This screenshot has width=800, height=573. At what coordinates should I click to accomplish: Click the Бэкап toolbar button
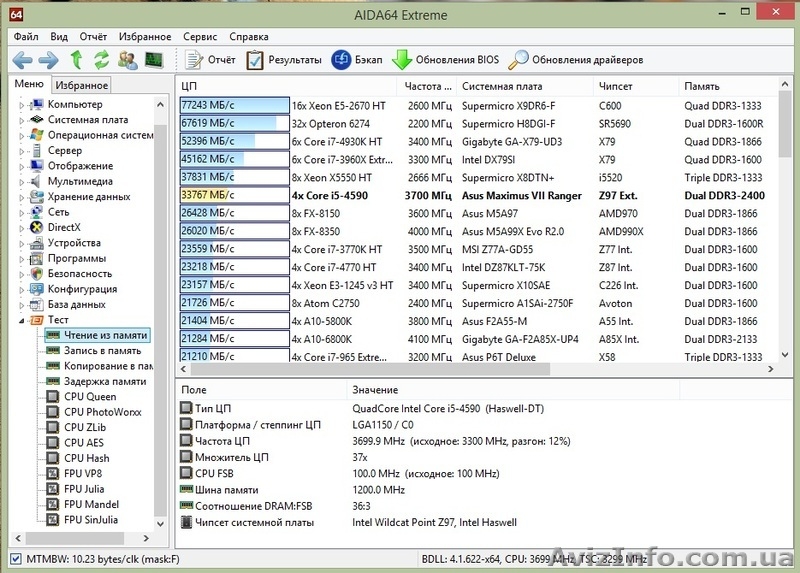click(x=357, y=60)
